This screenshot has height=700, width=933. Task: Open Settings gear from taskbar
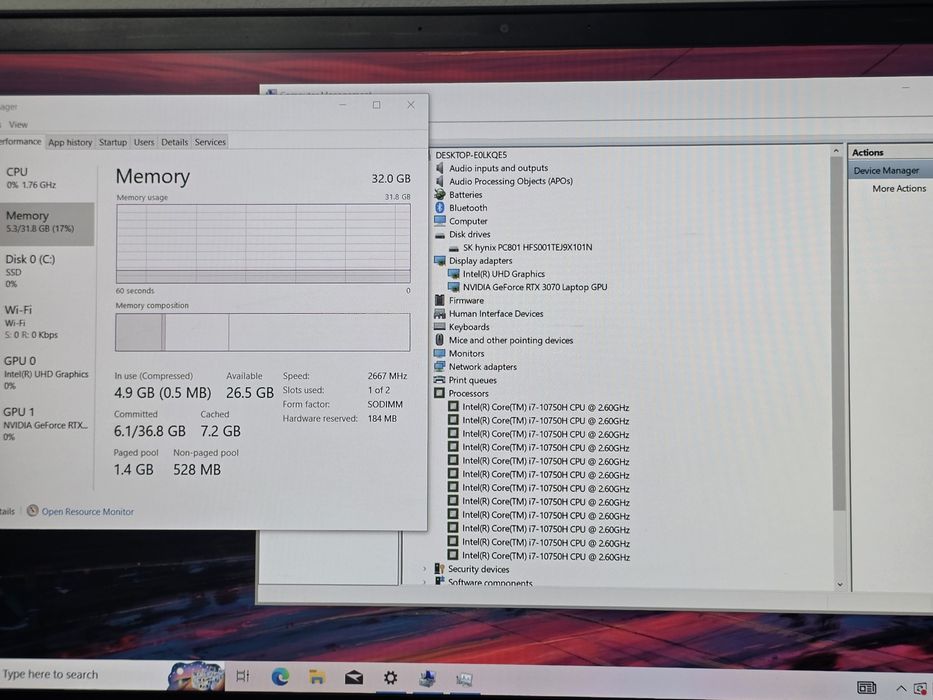[390, 677]
